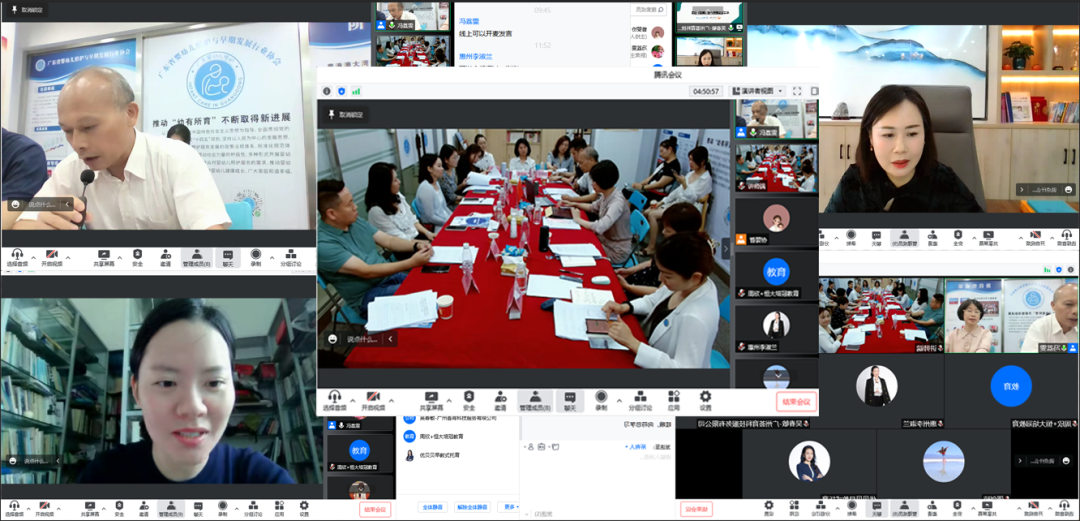Enter fullscreen in main 腾讯会议 window

pyautogui.click(x=797, y=91)
